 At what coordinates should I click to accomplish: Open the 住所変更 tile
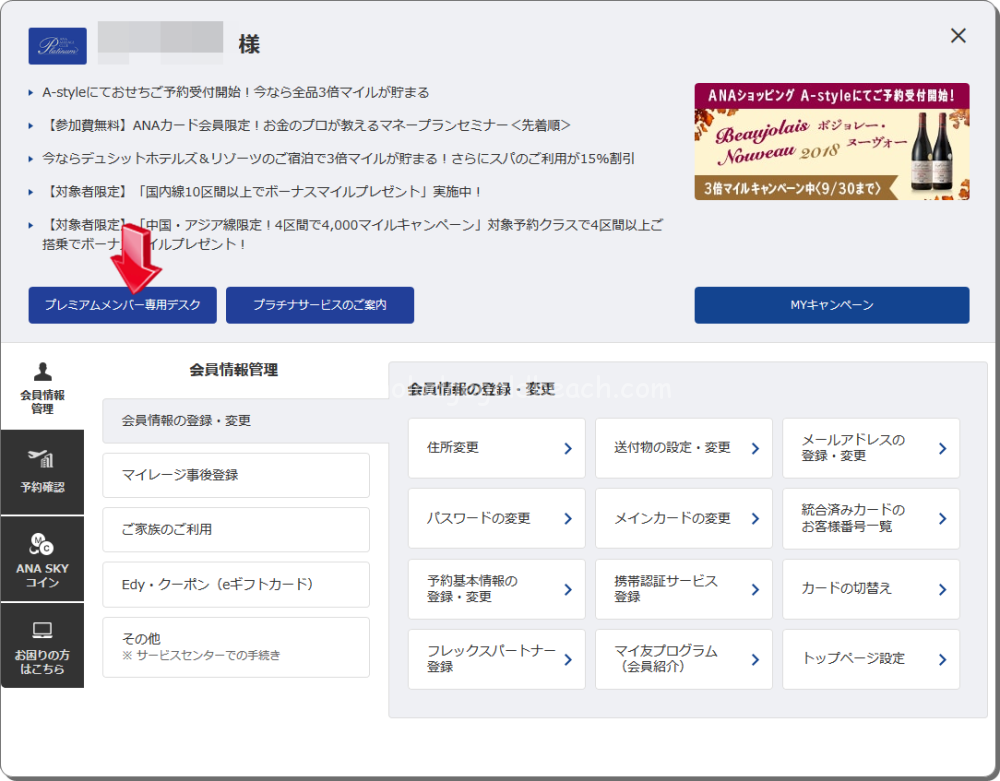pyautogui.click(x=497, y=448)
